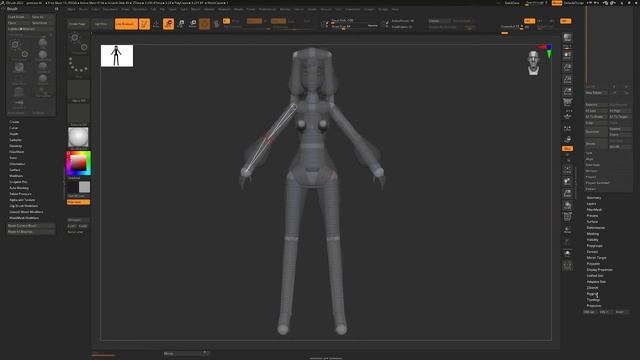Click the Append subtool button
The height and width of the screenshot is (360, 640).
pos(619,129)
